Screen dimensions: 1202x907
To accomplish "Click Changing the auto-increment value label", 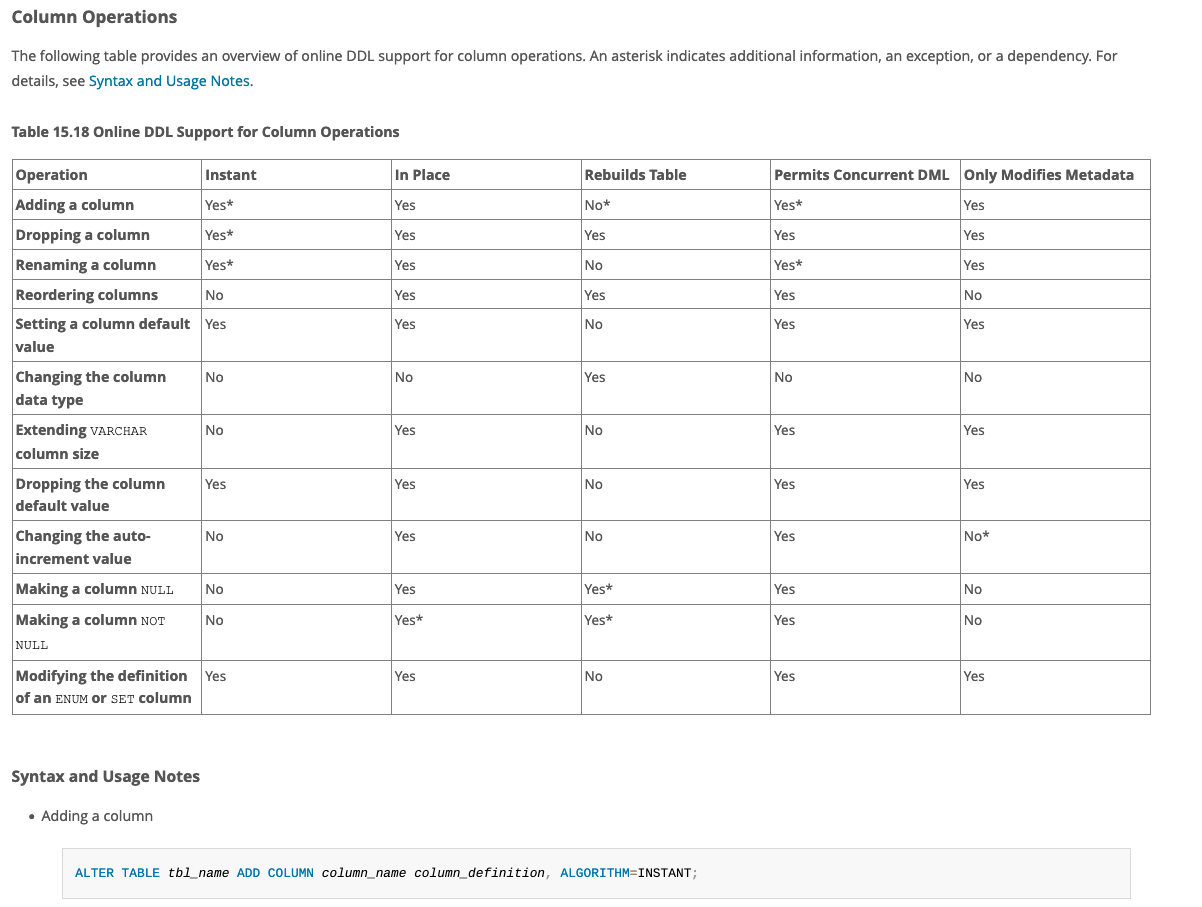I will click(83, 547).
